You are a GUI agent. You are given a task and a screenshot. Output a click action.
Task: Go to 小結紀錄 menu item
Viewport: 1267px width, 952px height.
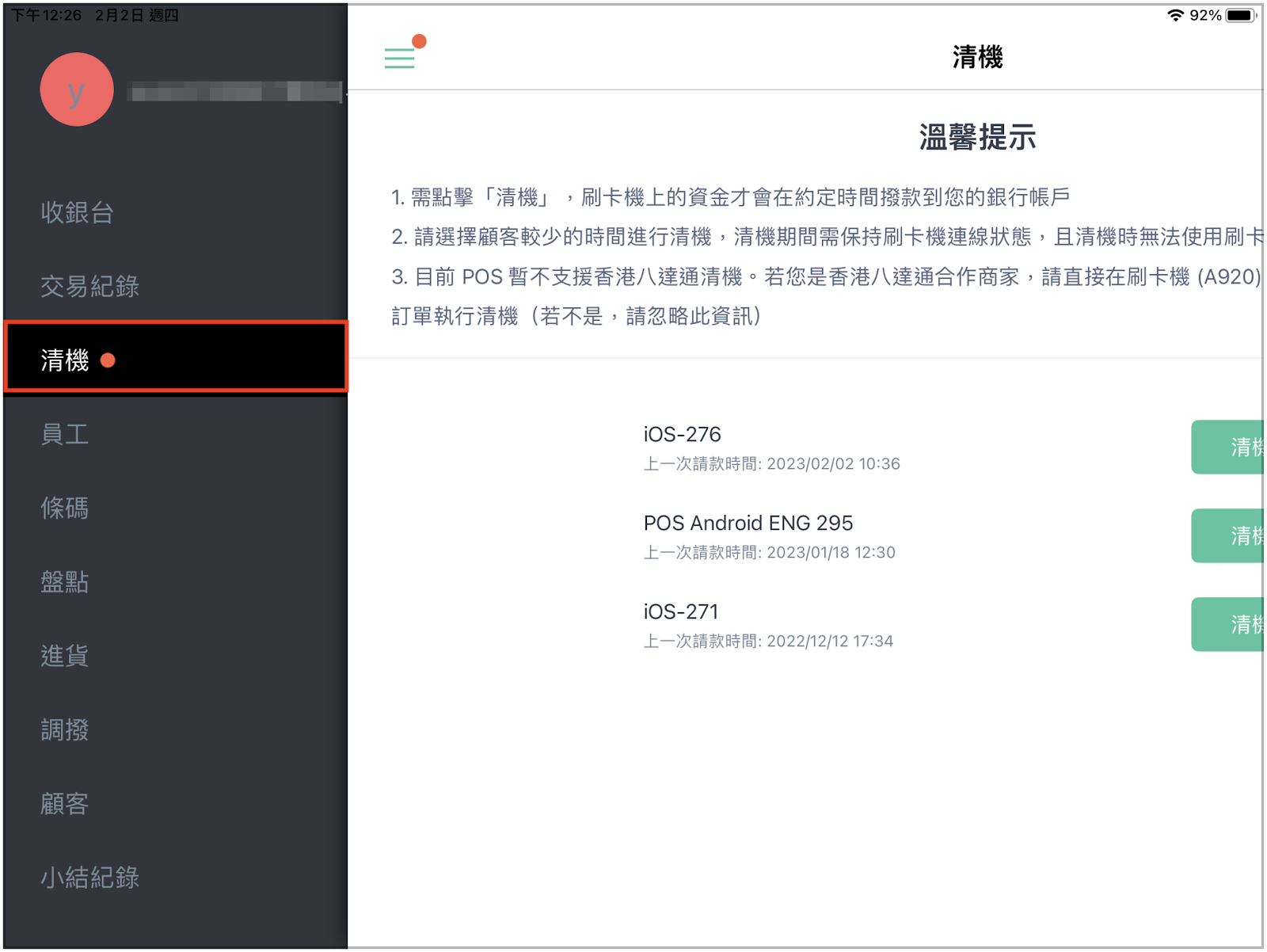89,878
